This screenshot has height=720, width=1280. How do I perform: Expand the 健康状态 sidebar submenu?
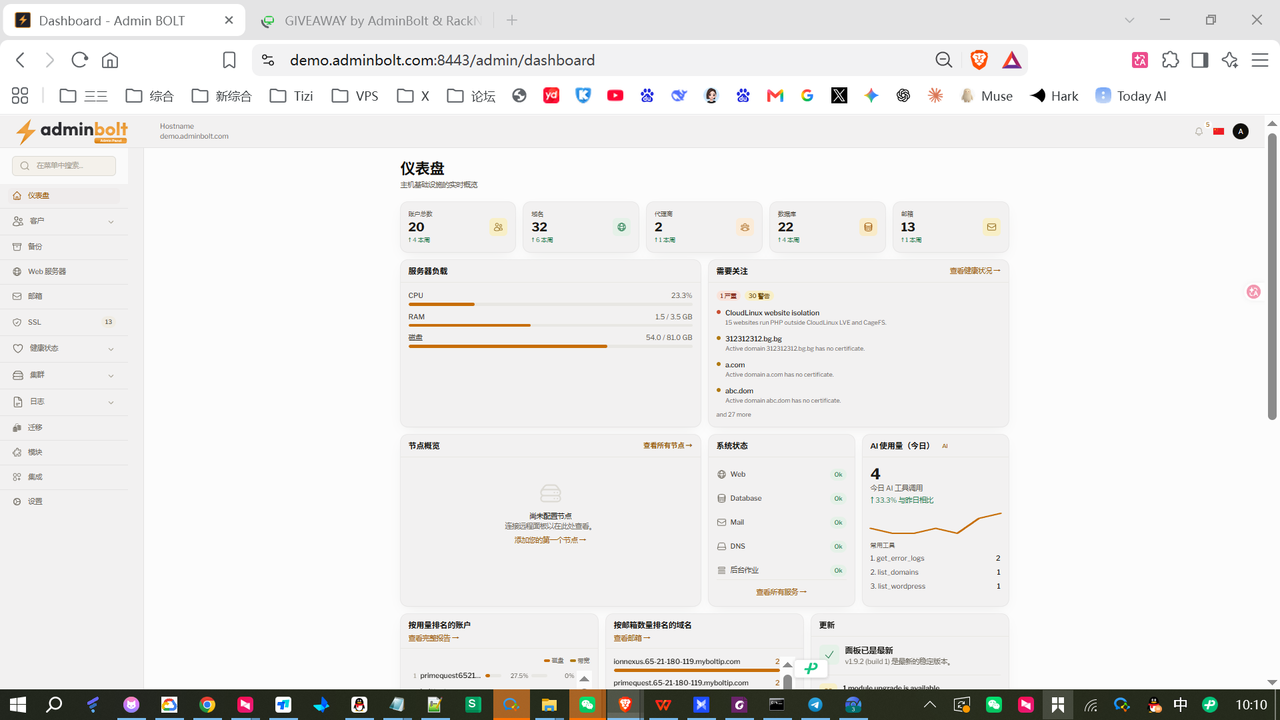point(111,349)
